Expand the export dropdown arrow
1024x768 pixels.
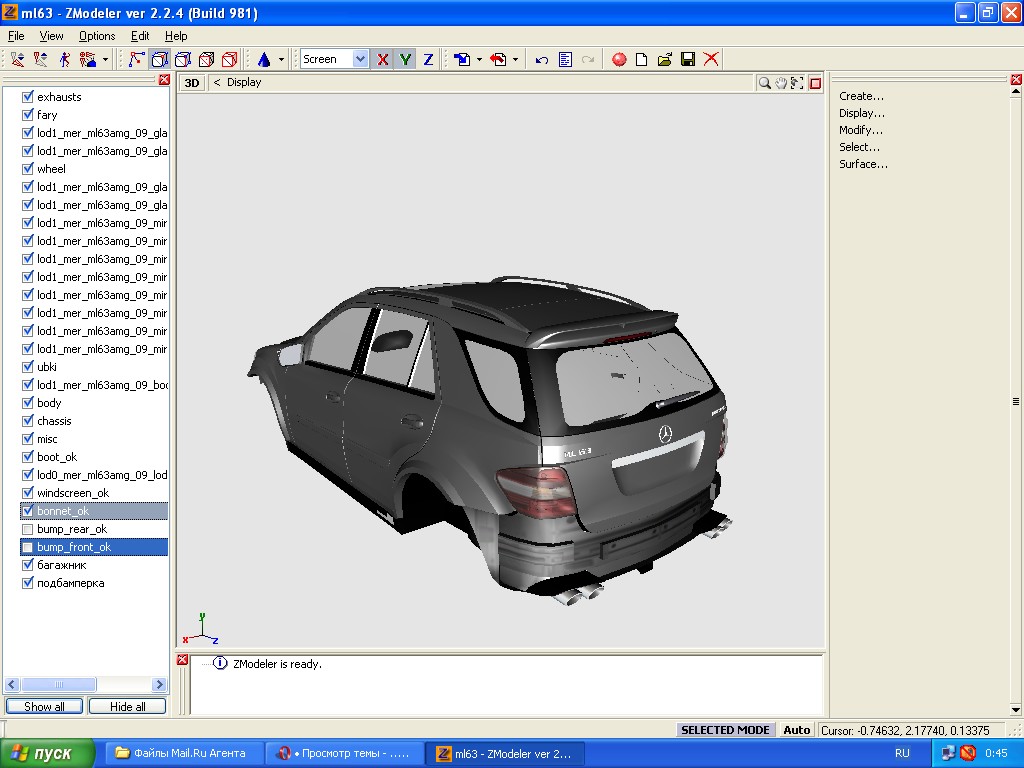(x=515, y=59)
